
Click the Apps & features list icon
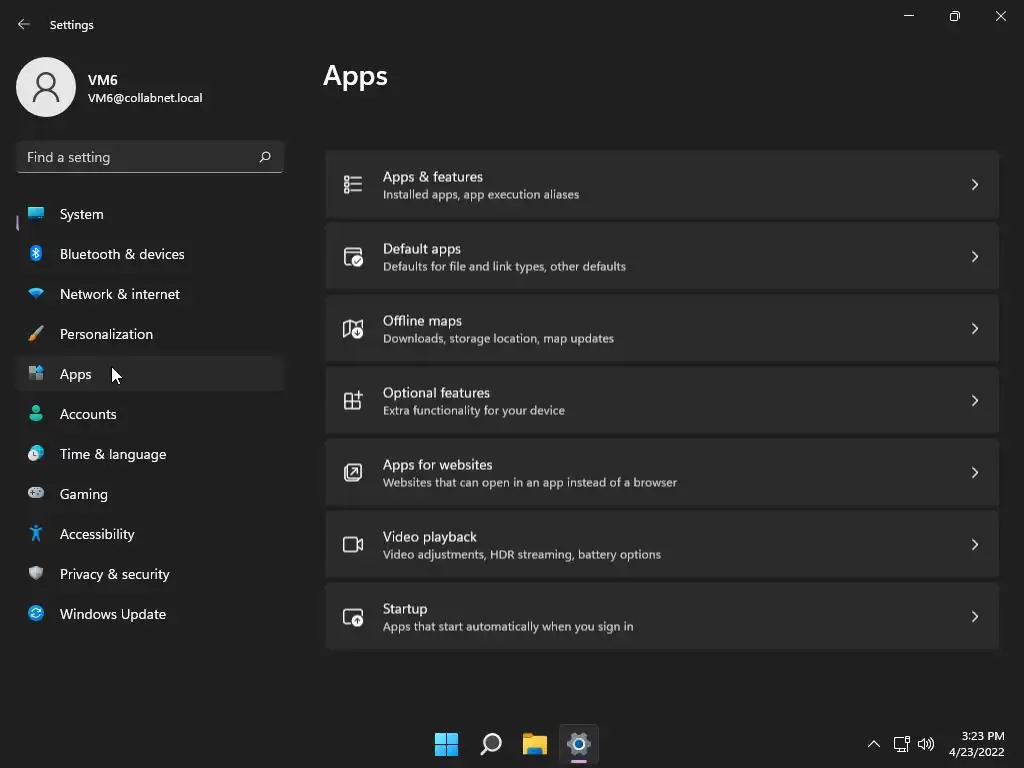(x=353, y=185)
